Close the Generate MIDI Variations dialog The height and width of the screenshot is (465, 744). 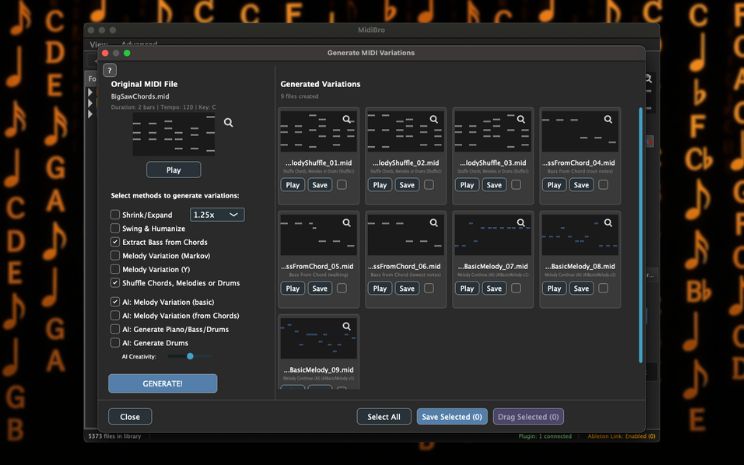[130, 417]
